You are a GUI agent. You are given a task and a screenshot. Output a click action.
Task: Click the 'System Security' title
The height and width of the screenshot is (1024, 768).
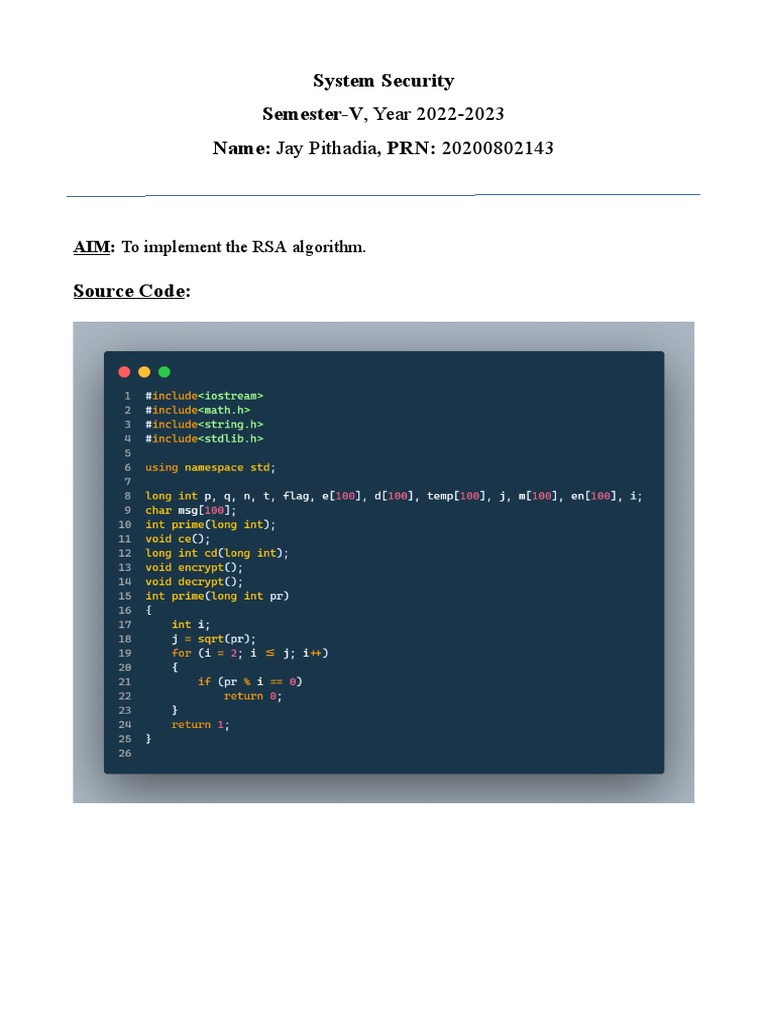click(383, 81)
